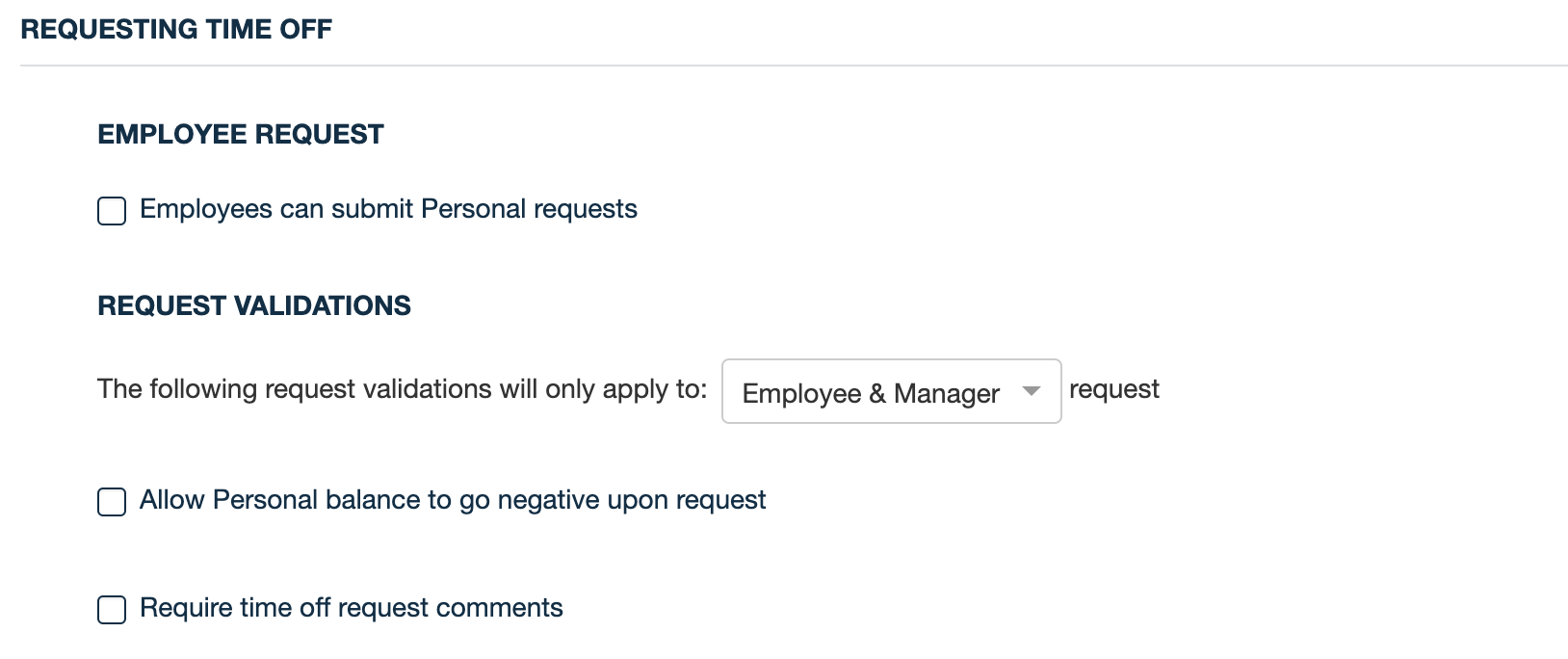Enable Employees can submit Personal requests checkbox
1568x659 pixels.
point(112,211)
